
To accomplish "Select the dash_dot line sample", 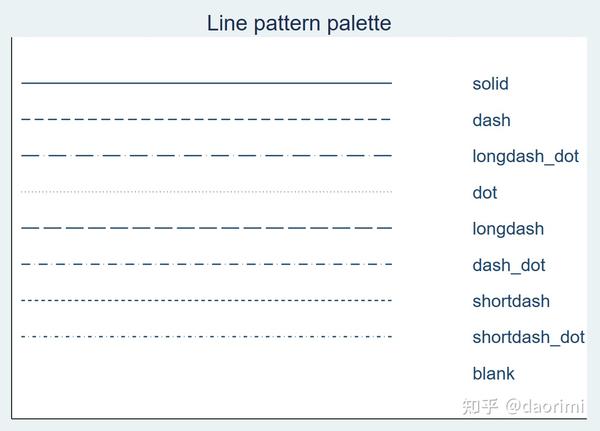I will pyautogui.click(x=206, y=265).
